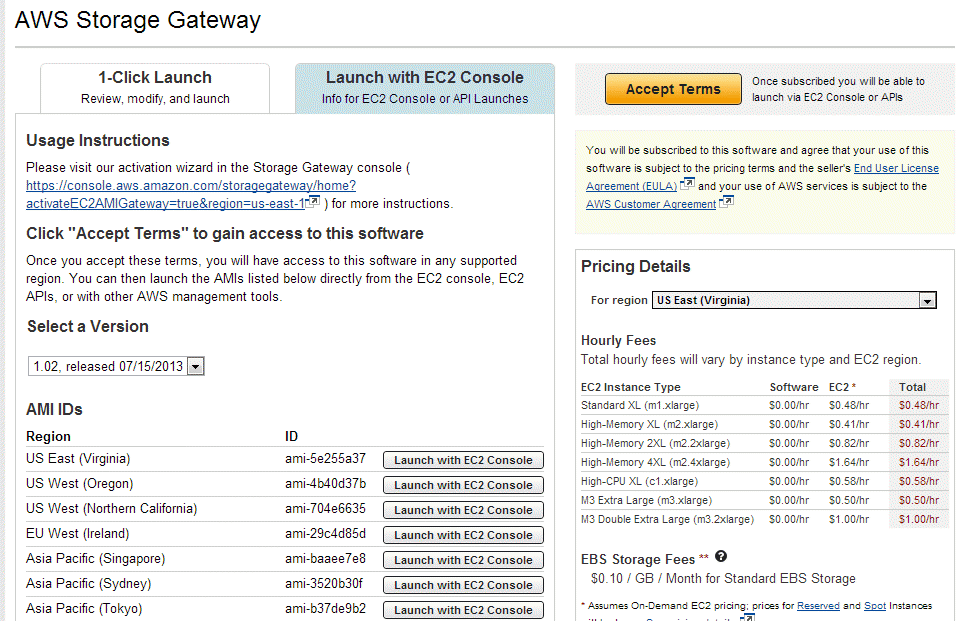Click the EC2 Instance Type column header
The height and width of the screenshot is (621, 959).
pyautogui.click(x=631, y=387)
